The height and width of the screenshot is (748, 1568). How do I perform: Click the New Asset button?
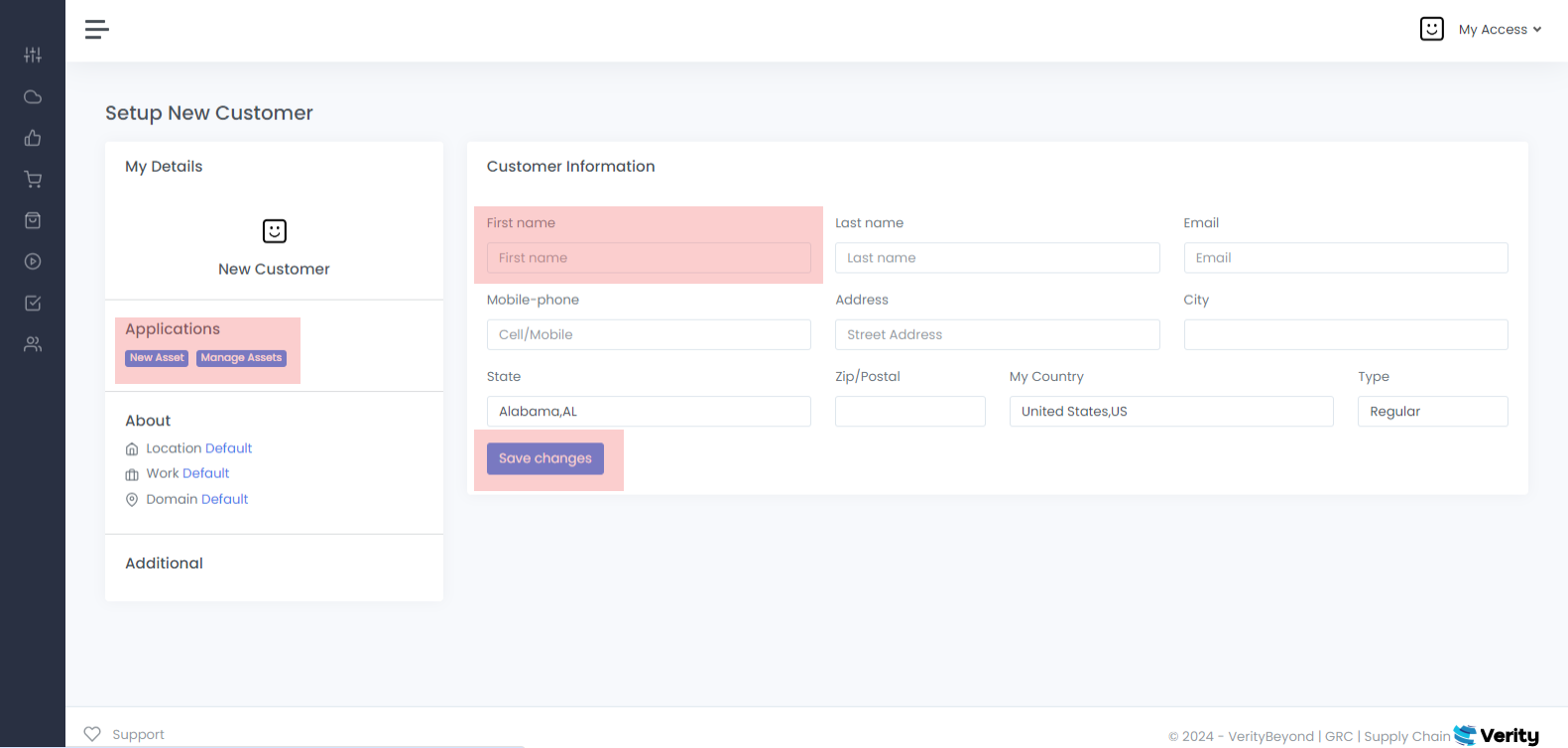point(157,358)
